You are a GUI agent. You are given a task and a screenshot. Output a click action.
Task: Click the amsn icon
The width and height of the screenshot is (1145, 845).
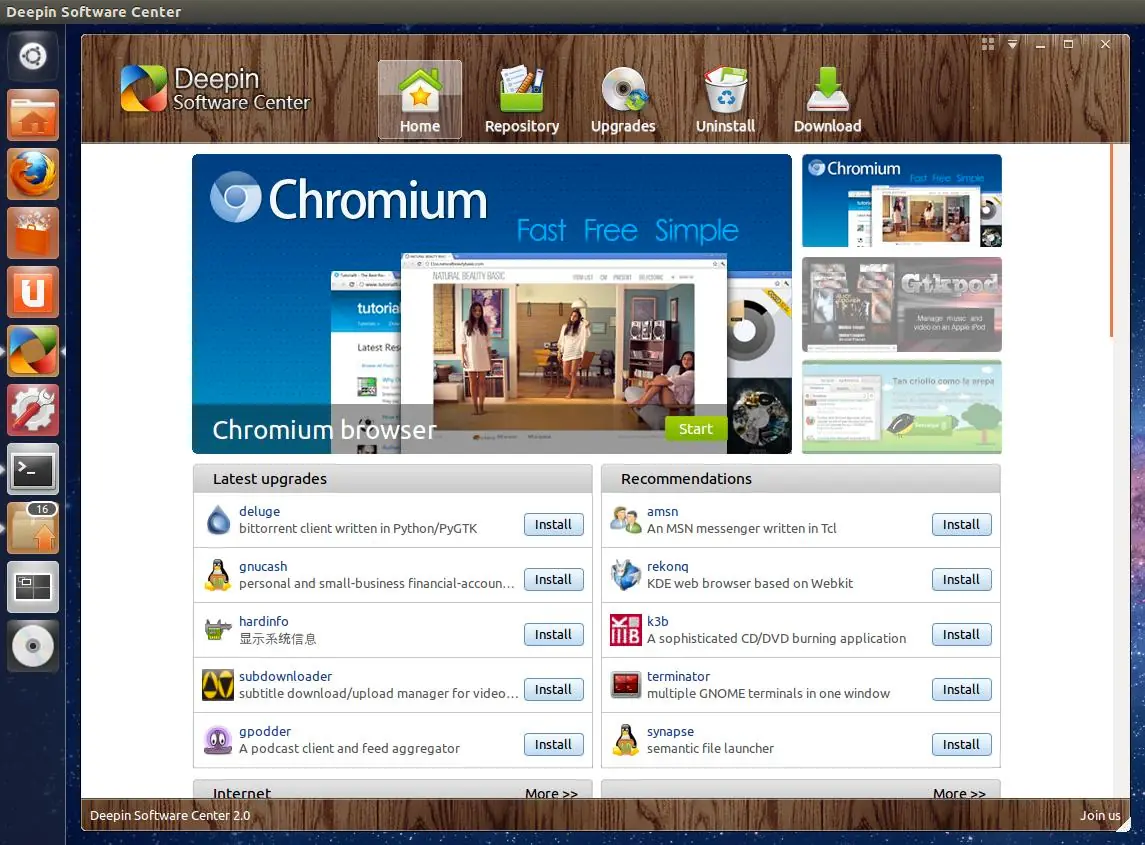[x=626, y=520]
